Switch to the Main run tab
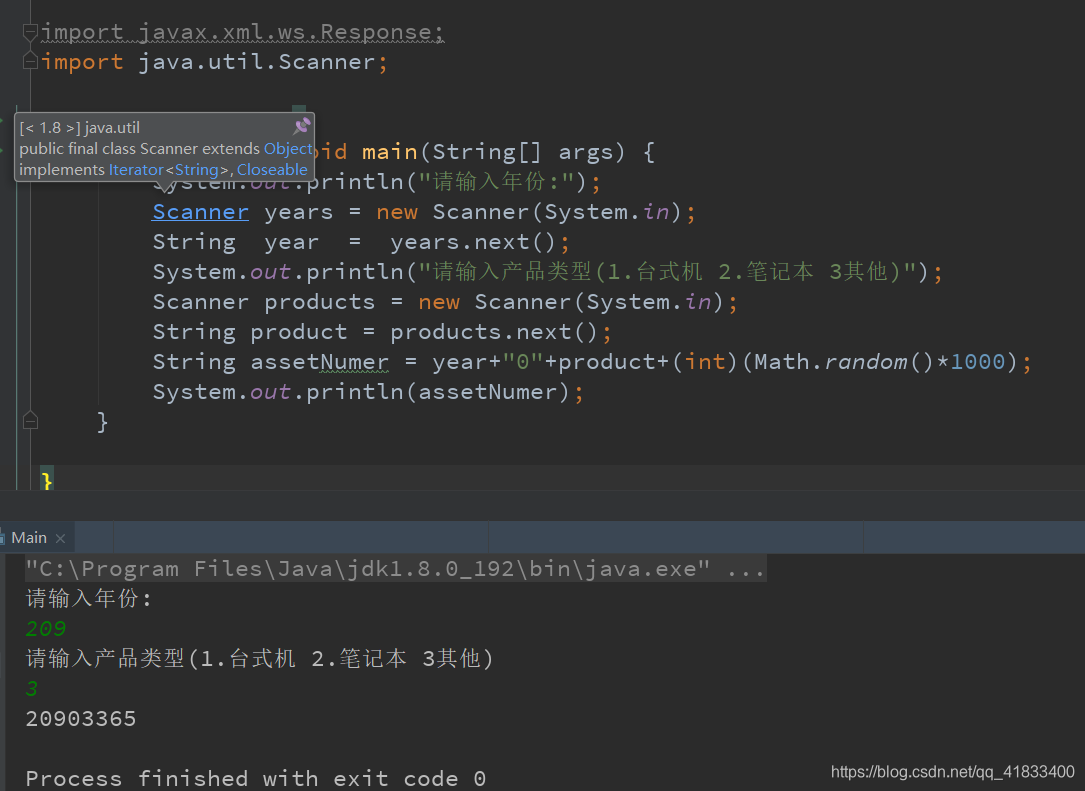Image resolution: width=1085 pixels, height=791 pixels. pyautogui.click(x=29, y=538)
